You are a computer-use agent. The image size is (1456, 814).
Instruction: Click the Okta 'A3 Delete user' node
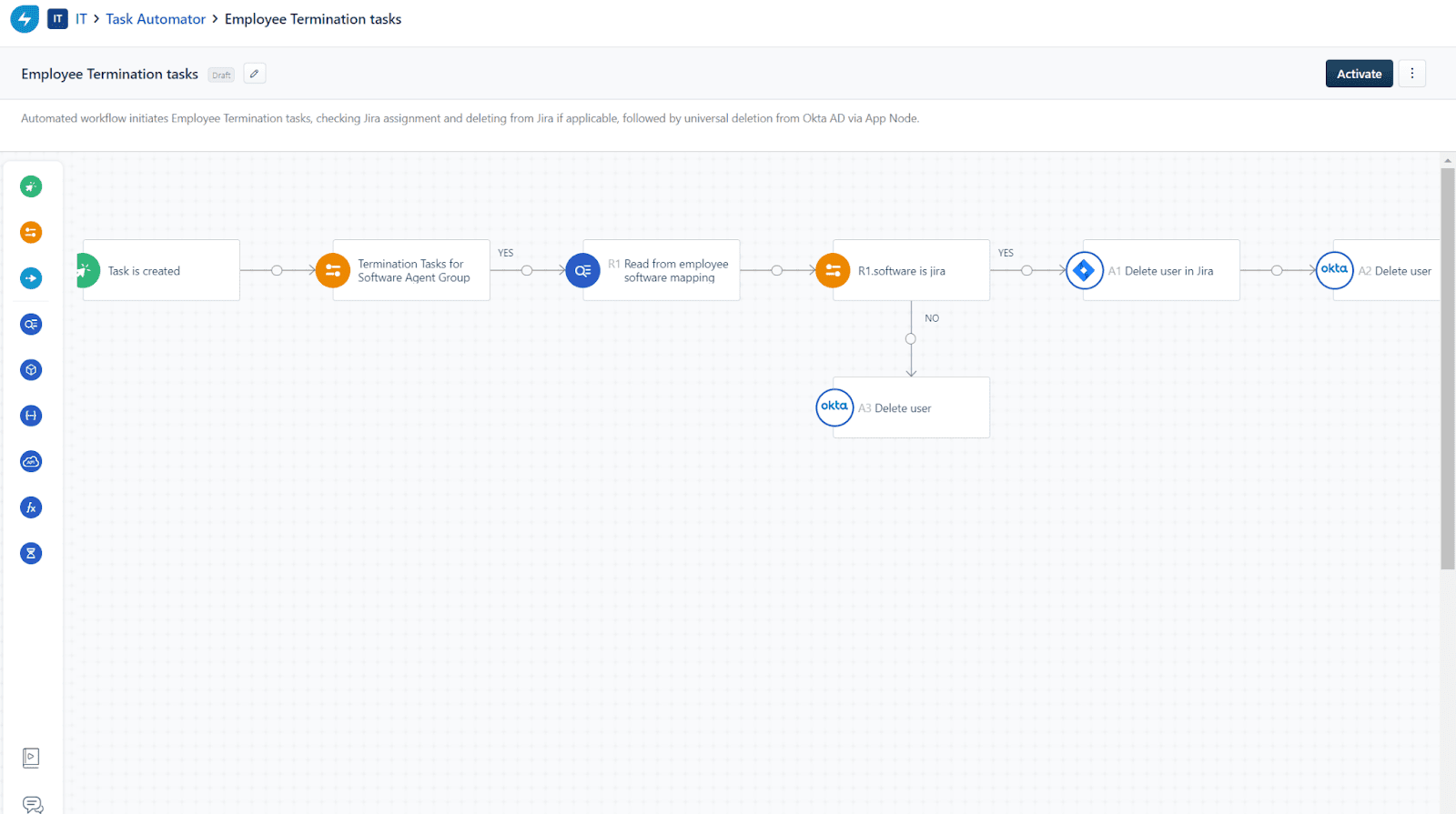(x=910, y=407)
